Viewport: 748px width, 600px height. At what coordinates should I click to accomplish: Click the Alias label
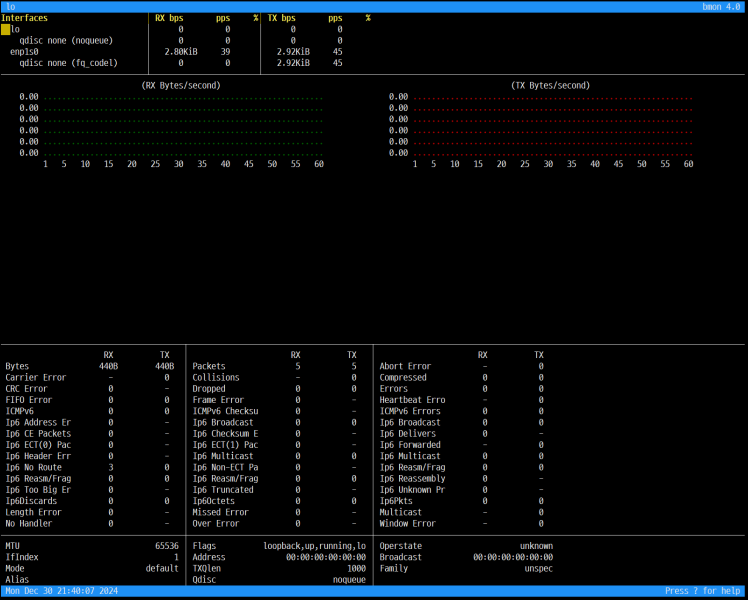point(17,579)
